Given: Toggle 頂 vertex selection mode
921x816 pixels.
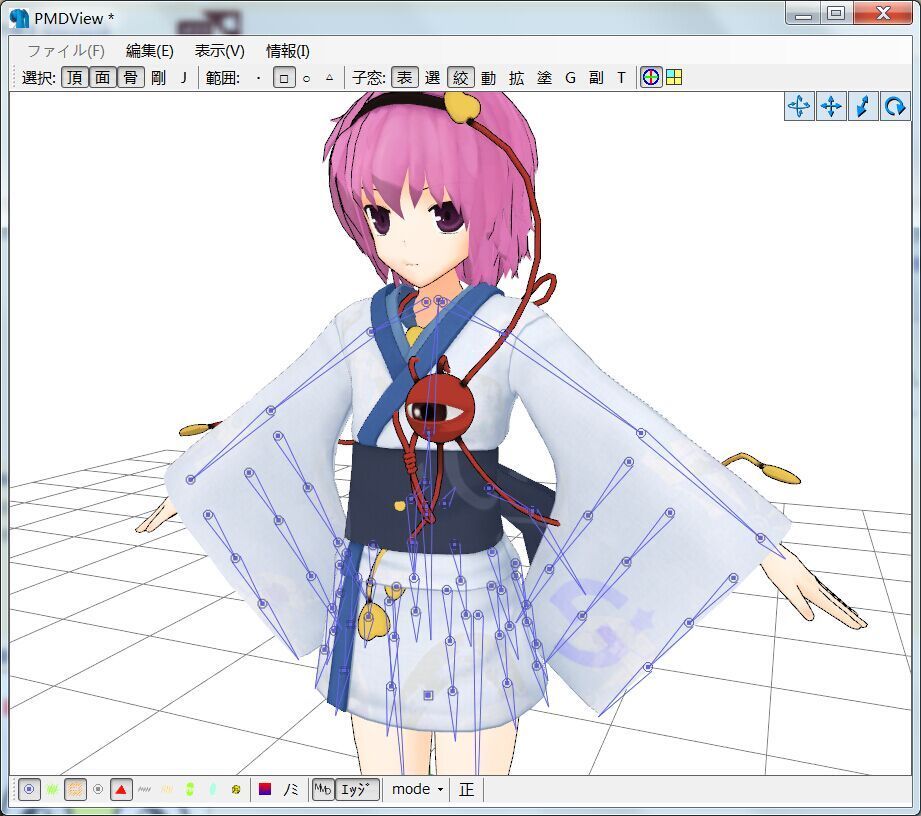Looking at the screenshot, I should tap(74, 77).
